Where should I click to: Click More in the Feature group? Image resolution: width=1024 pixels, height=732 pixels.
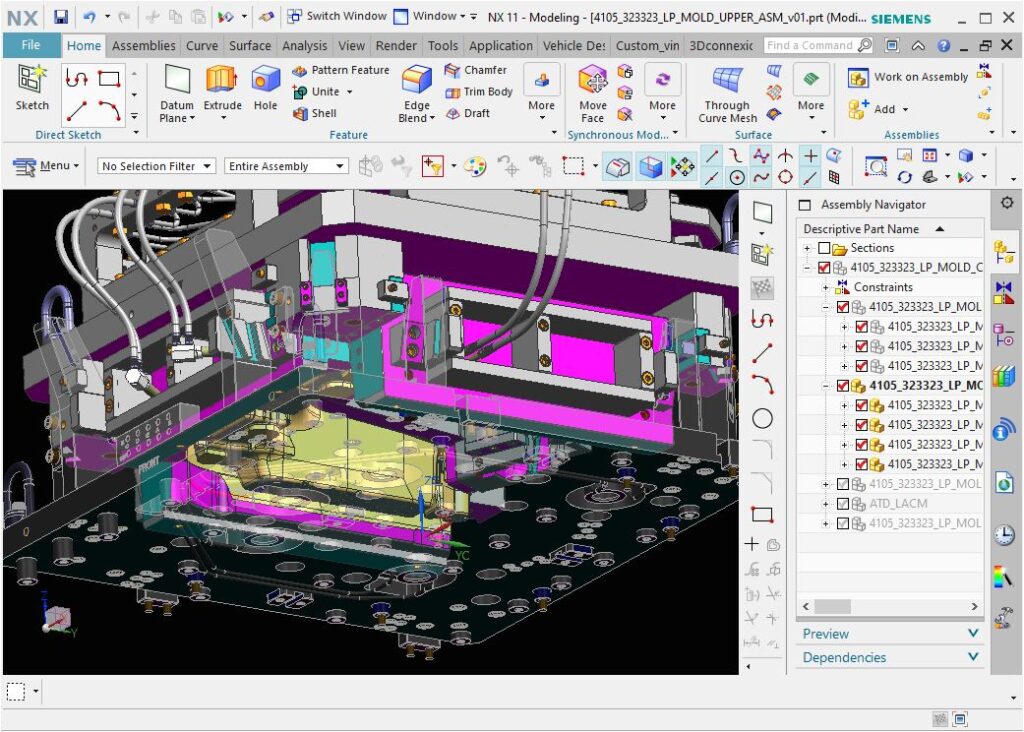pyautogui.click(x=541, y=92)
